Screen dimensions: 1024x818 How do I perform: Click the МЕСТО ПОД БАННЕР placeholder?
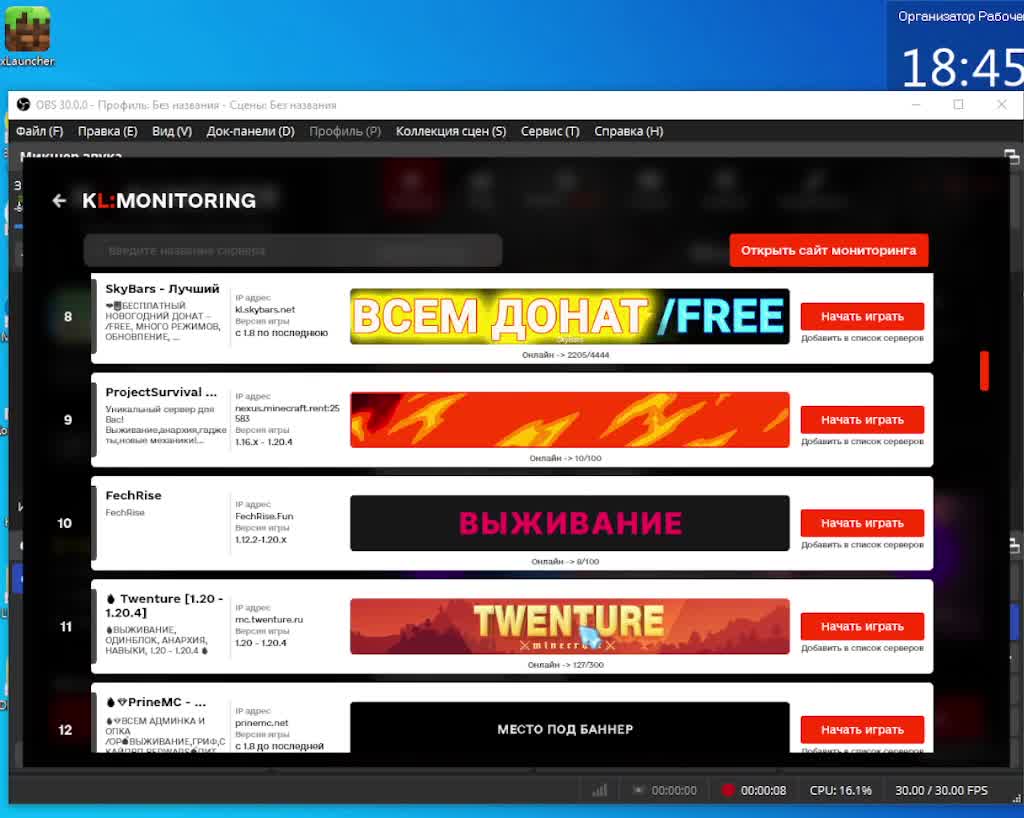[x=569, y=728]
